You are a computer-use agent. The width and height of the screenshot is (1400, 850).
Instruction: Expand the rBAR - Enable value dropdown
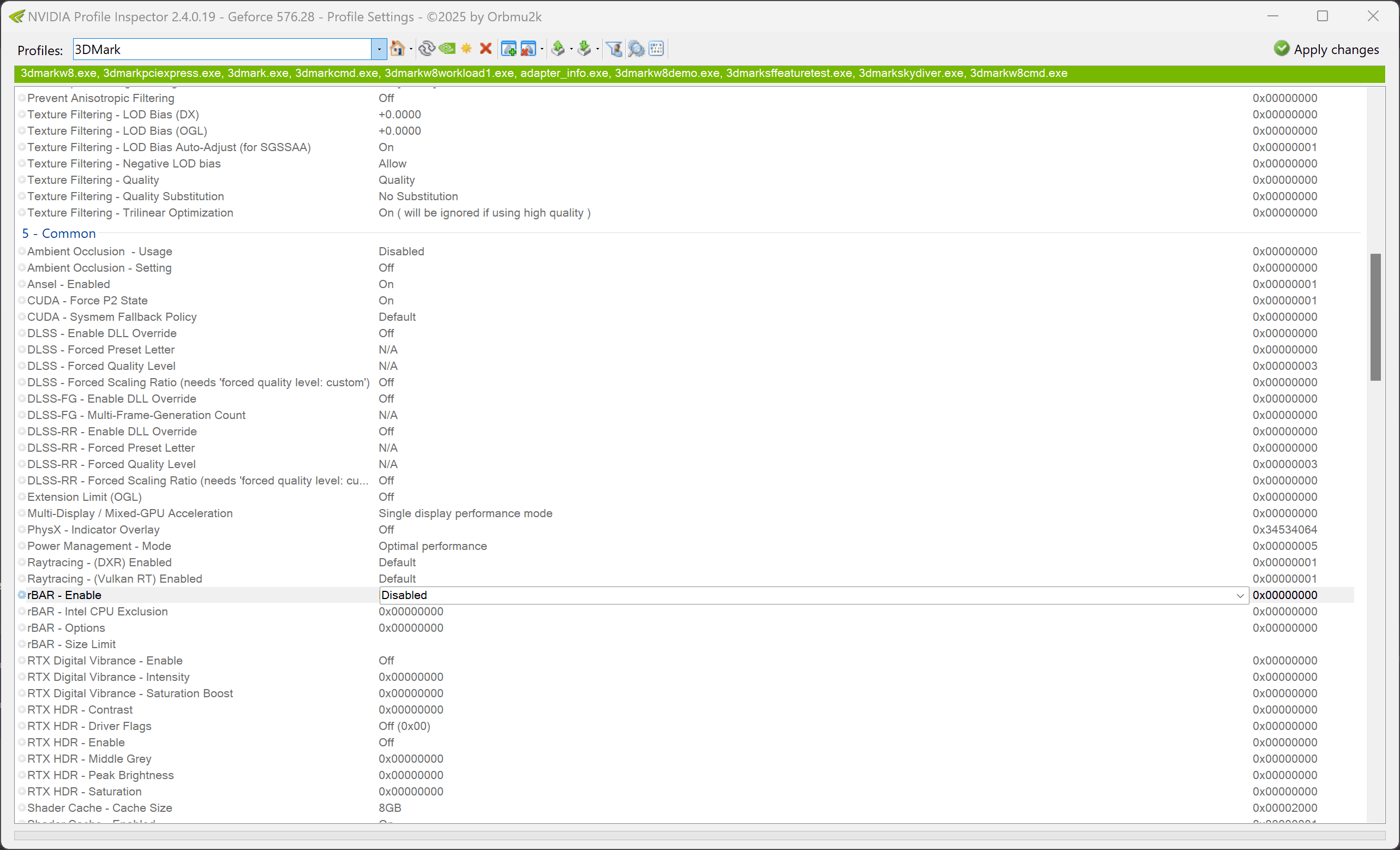click(1240, 595)
